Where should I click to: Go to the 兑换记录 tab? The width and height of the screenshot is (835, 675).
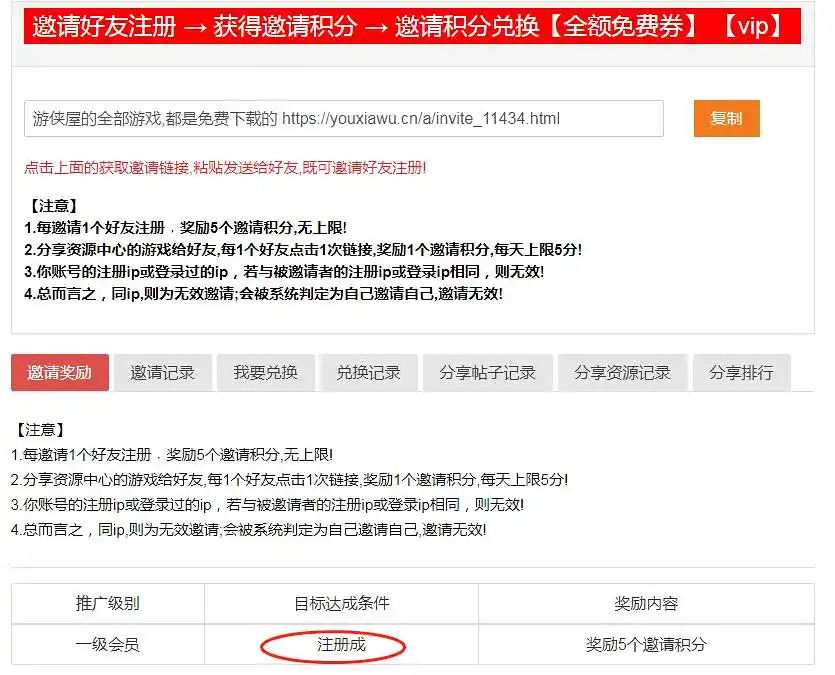pos(368,373)
